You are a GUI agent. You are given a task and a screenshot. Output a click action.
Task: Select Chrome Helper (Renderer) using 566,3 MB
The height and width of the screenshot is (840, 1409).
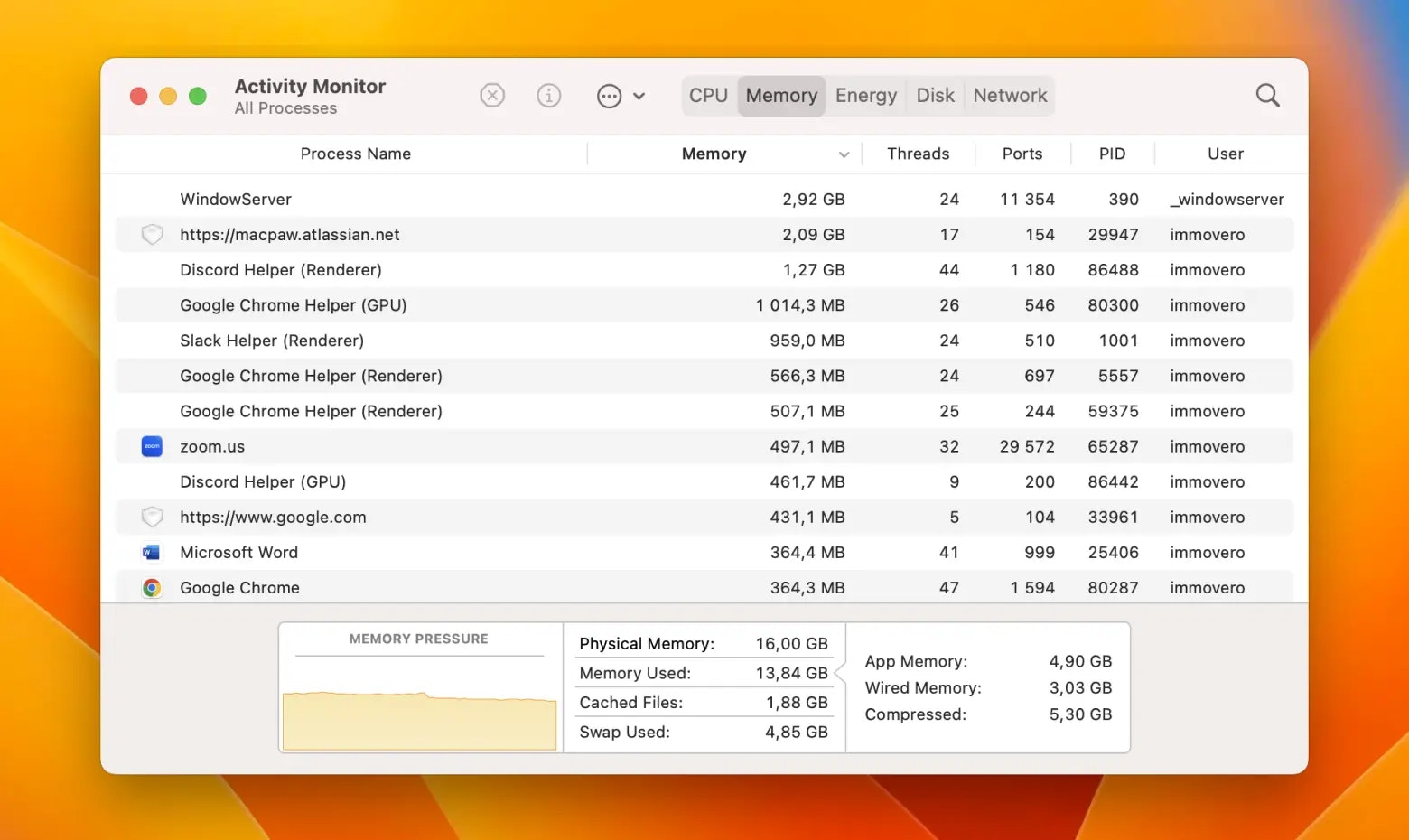pyautogui.click(x=704, y=376)
